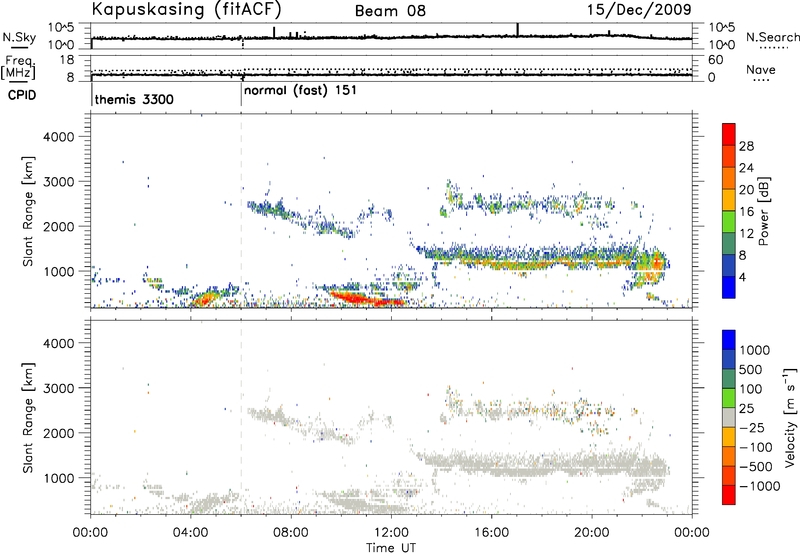Click the 'normal (fast) 151' CPID text
This screenshot has width=800, height=554.
pyautogui.click(x=300, y=91)
